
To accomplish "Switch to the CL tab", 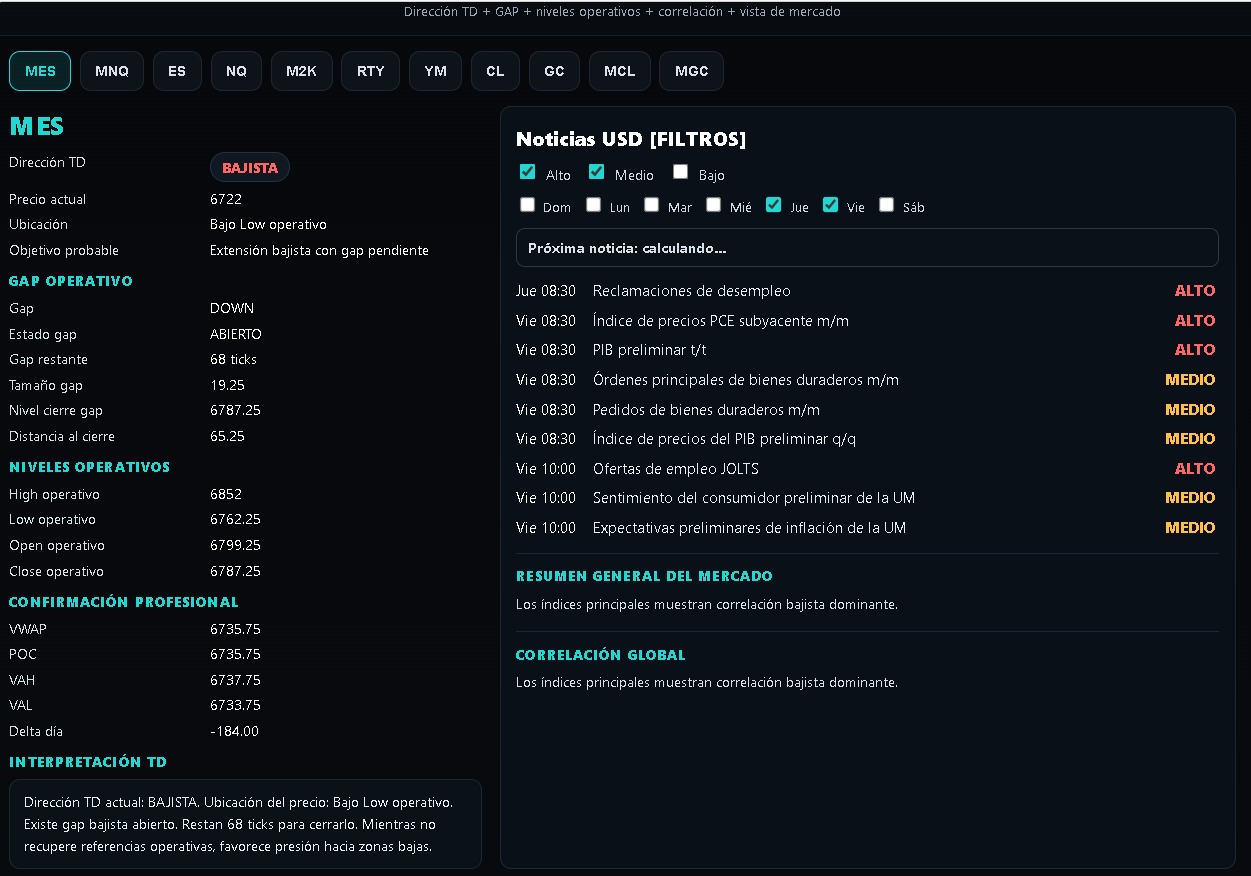I will tap(495, 71).
